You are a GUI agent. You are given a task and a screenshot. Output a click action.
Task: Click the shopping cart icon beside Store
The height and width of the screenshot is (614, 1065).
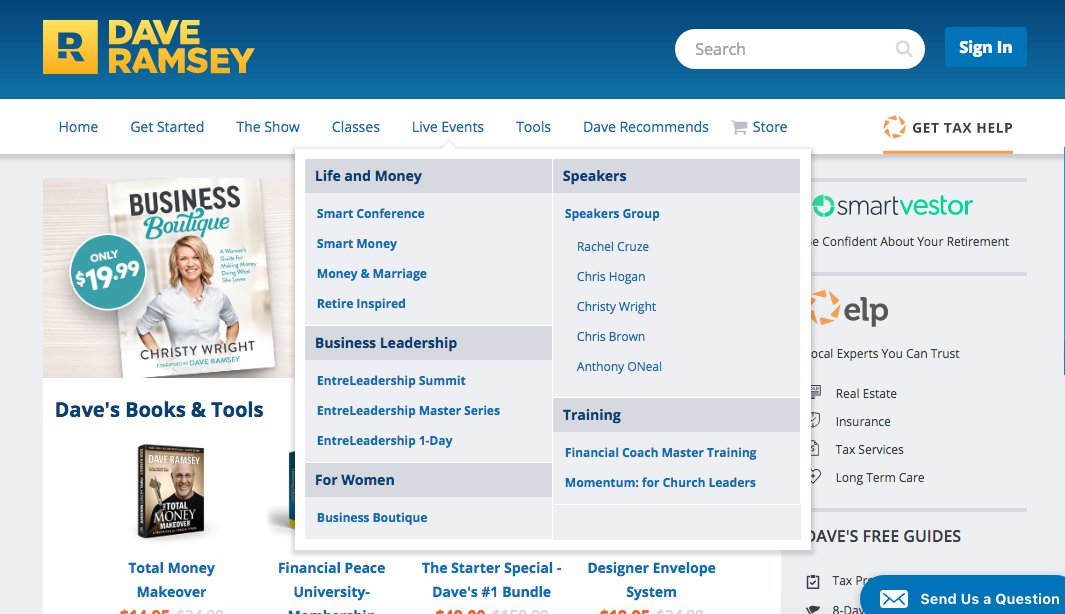[739, 128]
